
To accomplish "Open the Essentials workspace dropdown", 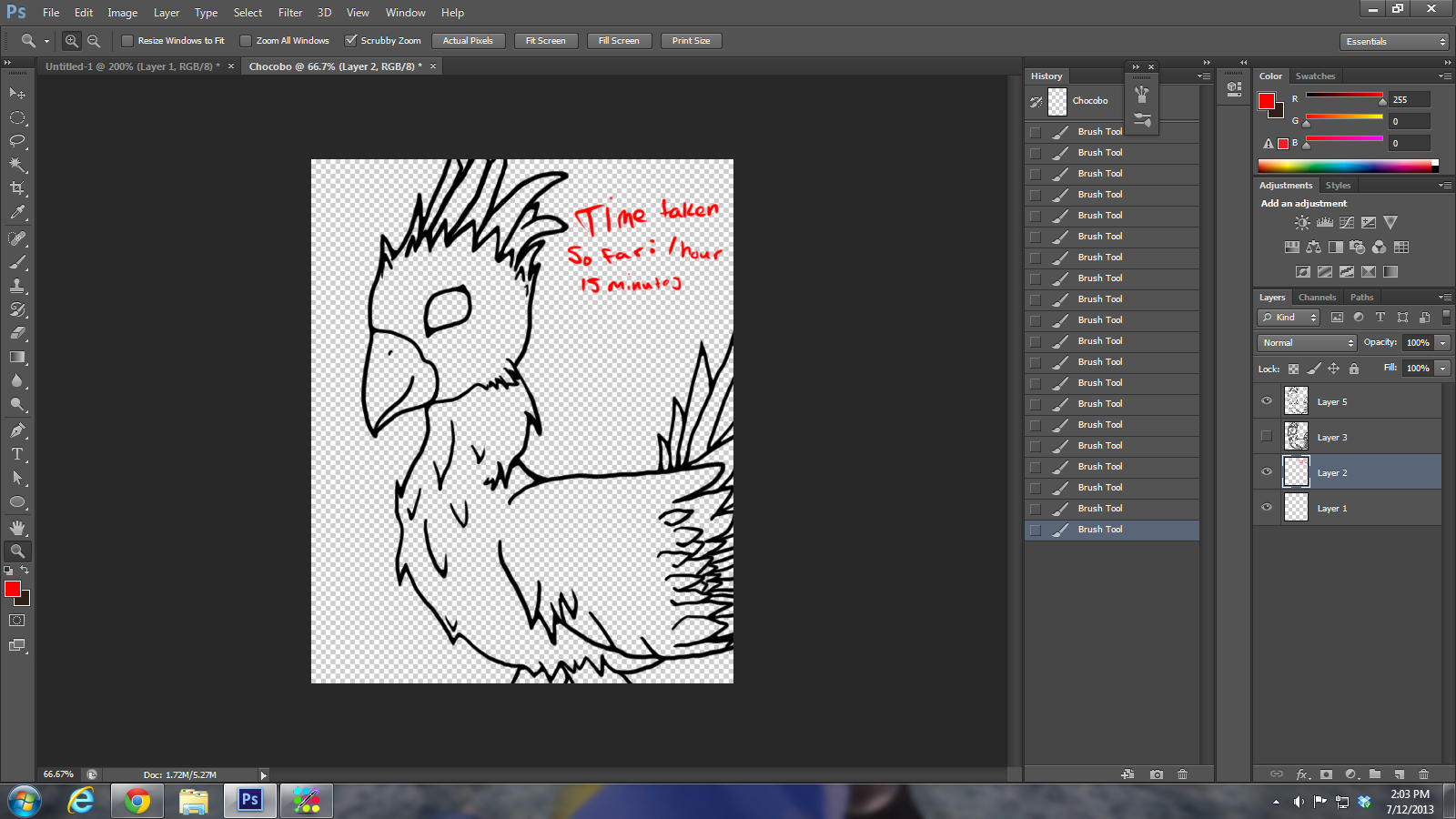I will 1394,42.
